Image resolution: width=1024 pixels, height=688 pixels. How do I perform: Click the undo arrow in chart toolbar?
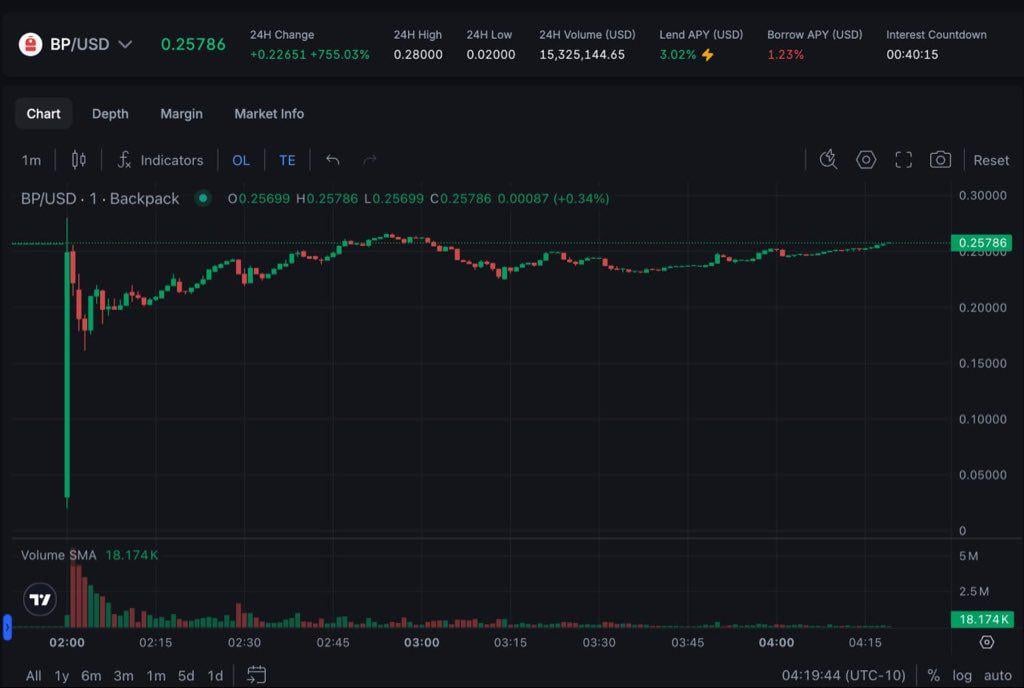333,160
